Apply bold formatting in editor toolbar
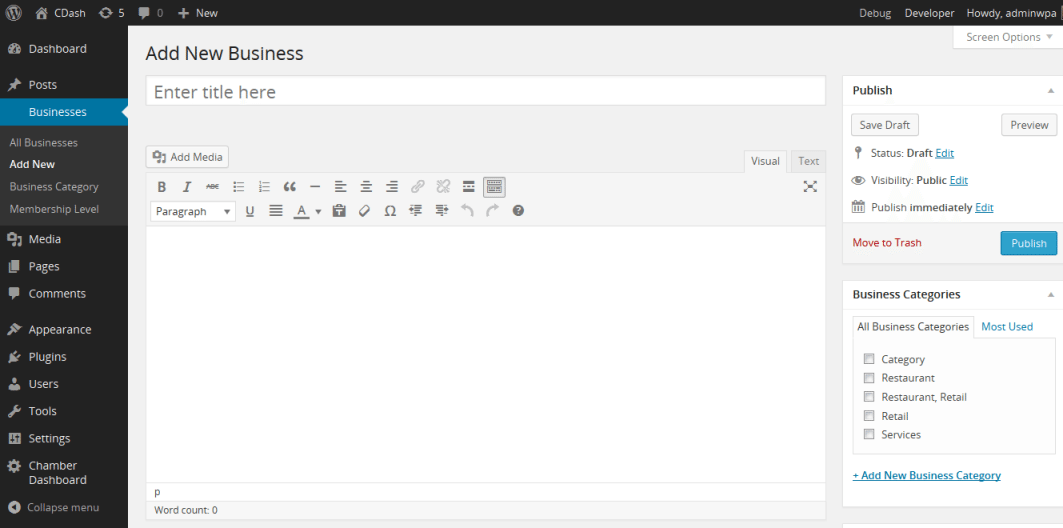 tap(161, 187)
